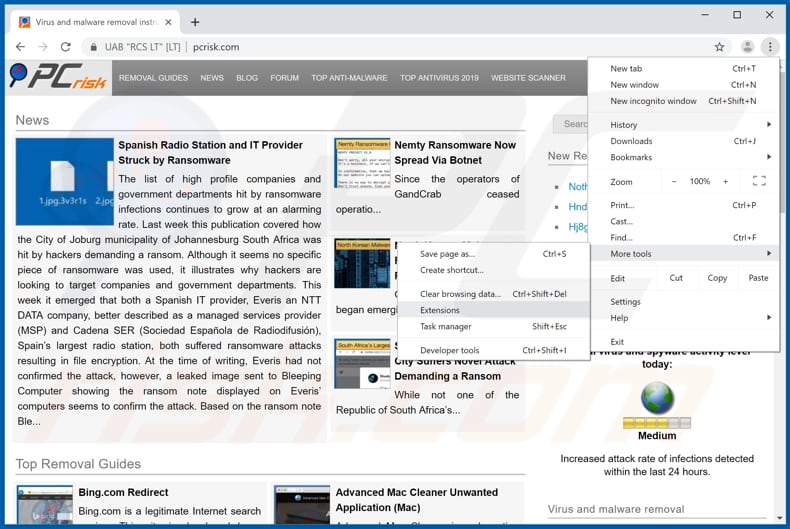Click the Nemty Ransomware article thumbnail
The height and width of the screenshot is (529, 790).
click(x=362, y=163)
